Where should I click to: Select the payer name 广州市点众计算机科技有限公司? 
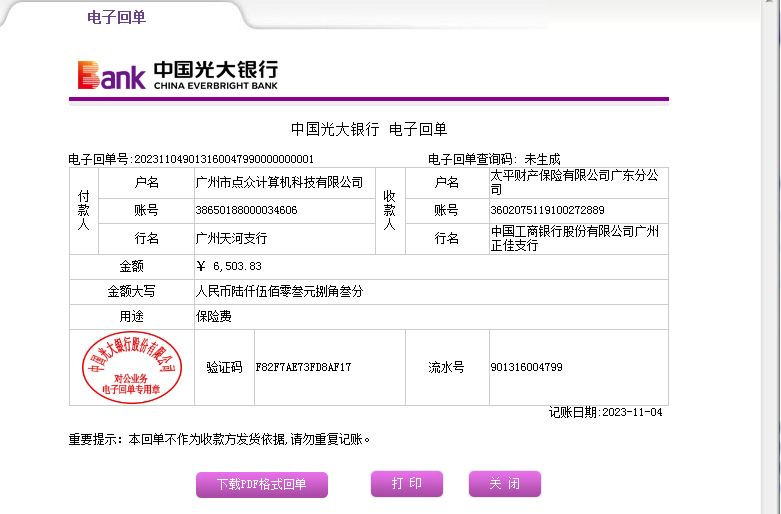[279, 182]
